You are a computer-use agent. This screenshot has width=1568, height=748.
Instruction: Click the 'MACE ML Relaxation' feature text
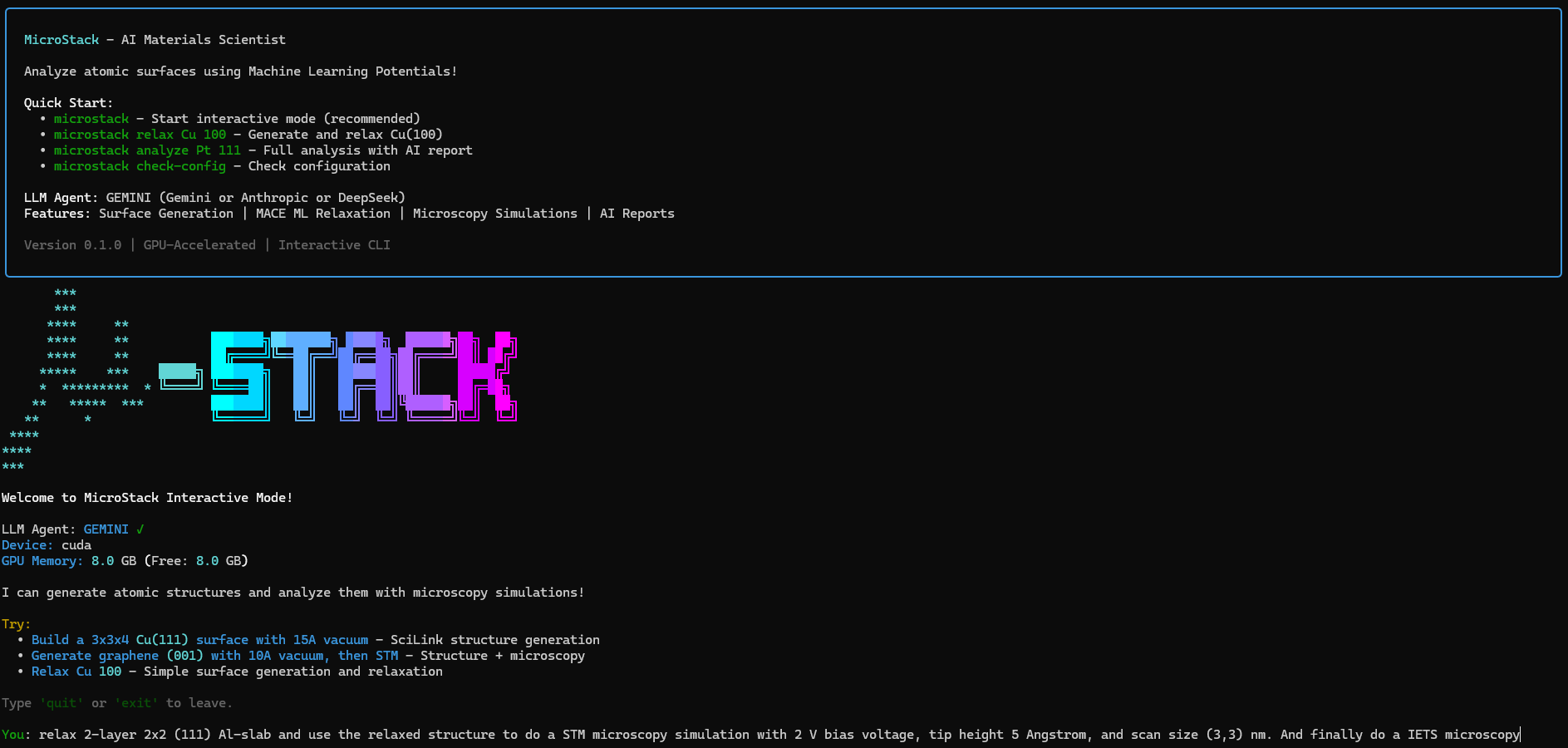tap(323, 214)
